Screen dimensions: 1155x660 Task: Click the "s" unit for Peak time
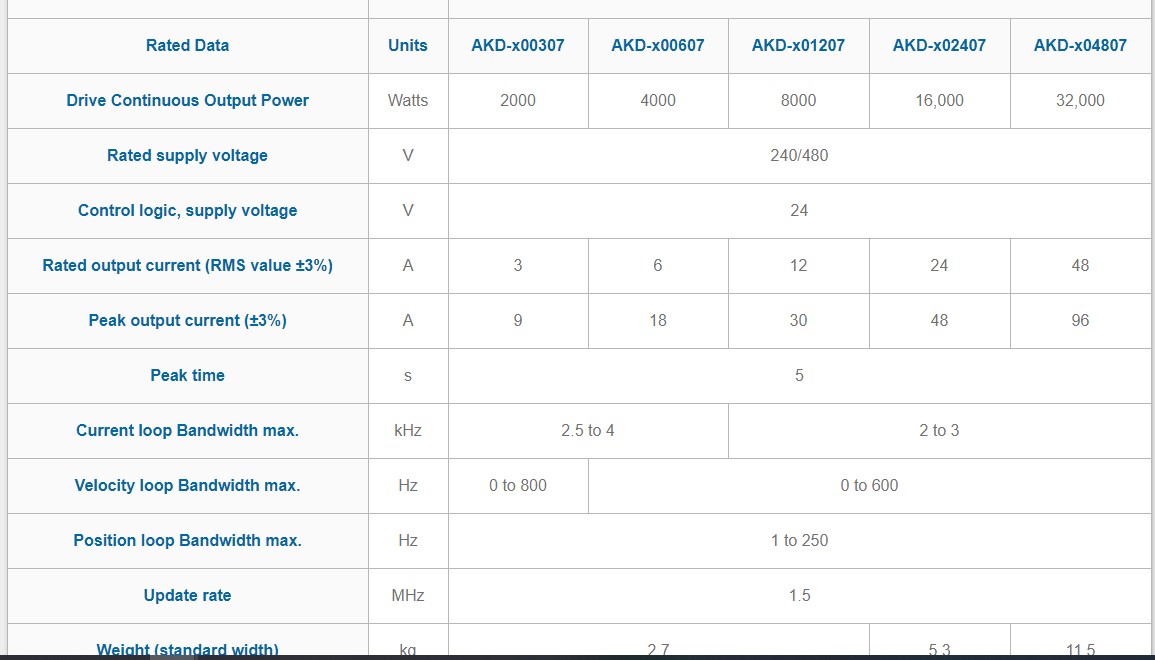click(407, 376)
